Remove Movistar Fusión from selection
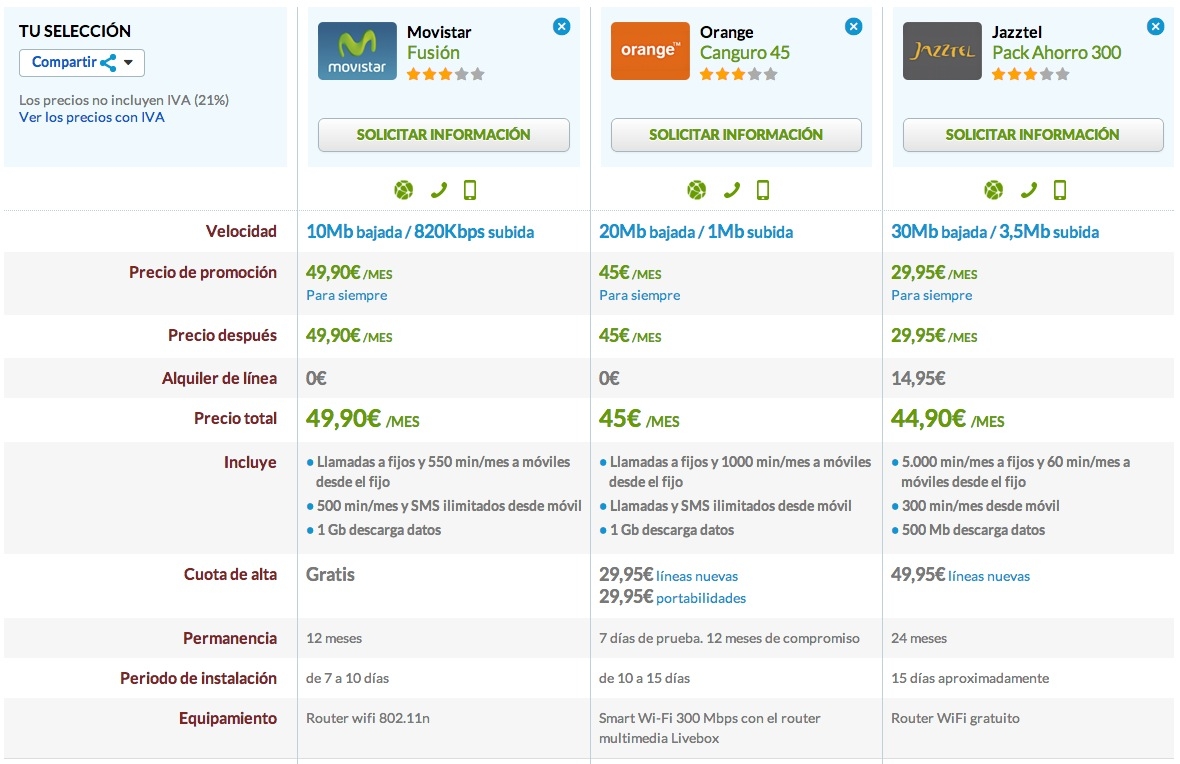 tap(561, 27)
